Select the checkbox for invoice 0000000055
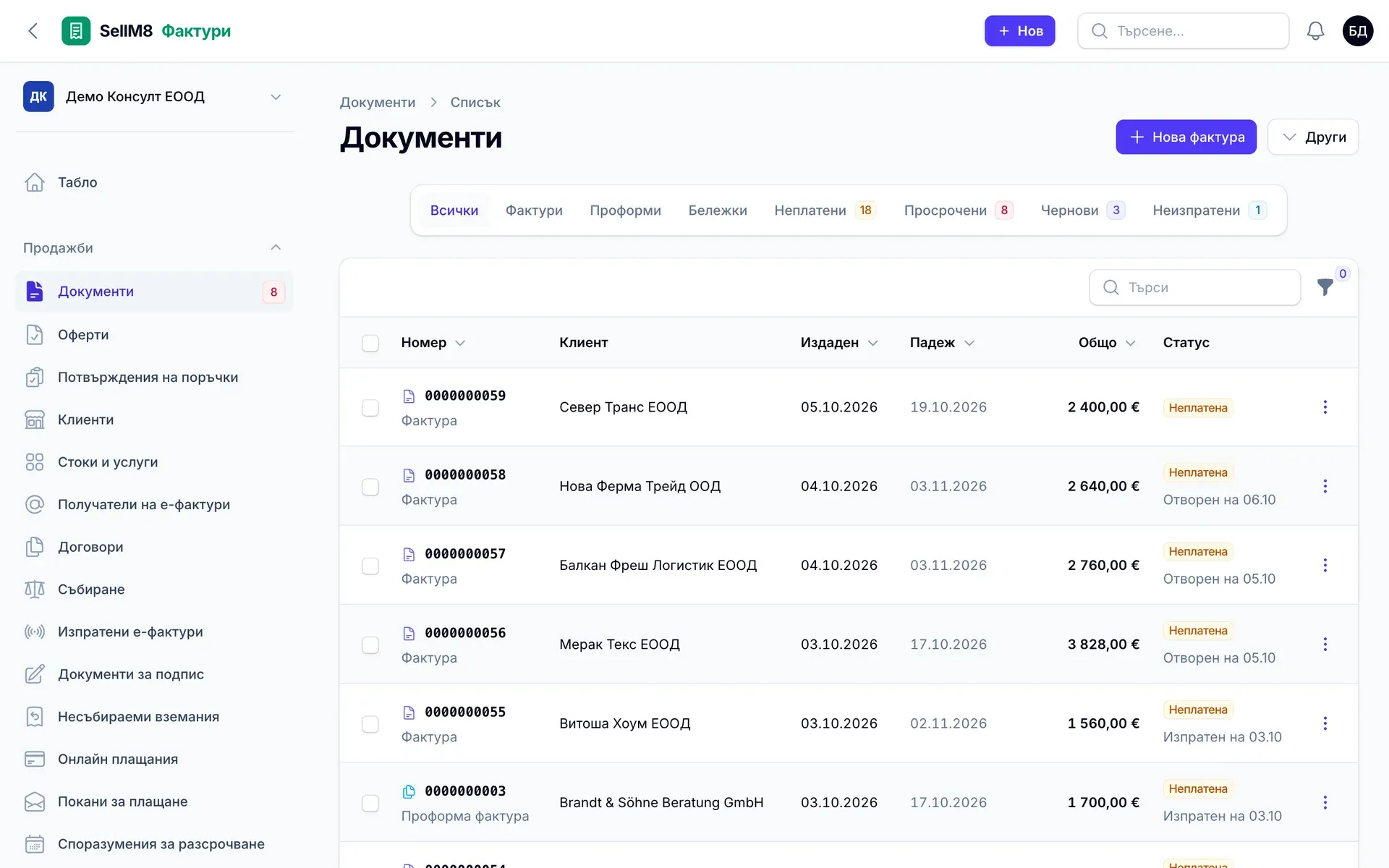This screenshot has width=1389, height=868. pyautogui.click(x=370, y=724)
